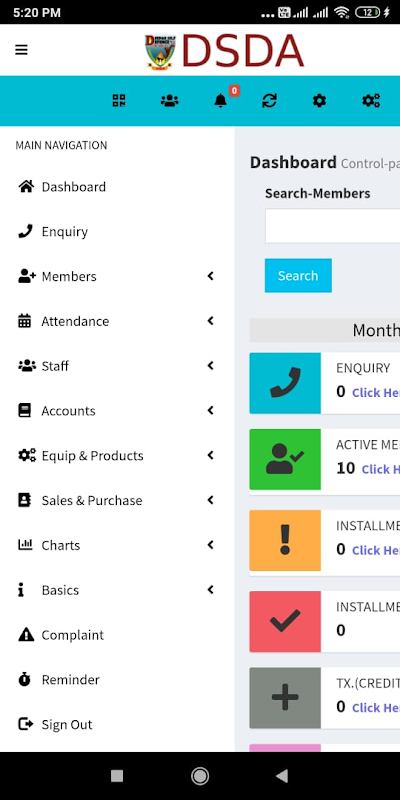
Task: Open the single gear settings icon
Action: (319, 101)
